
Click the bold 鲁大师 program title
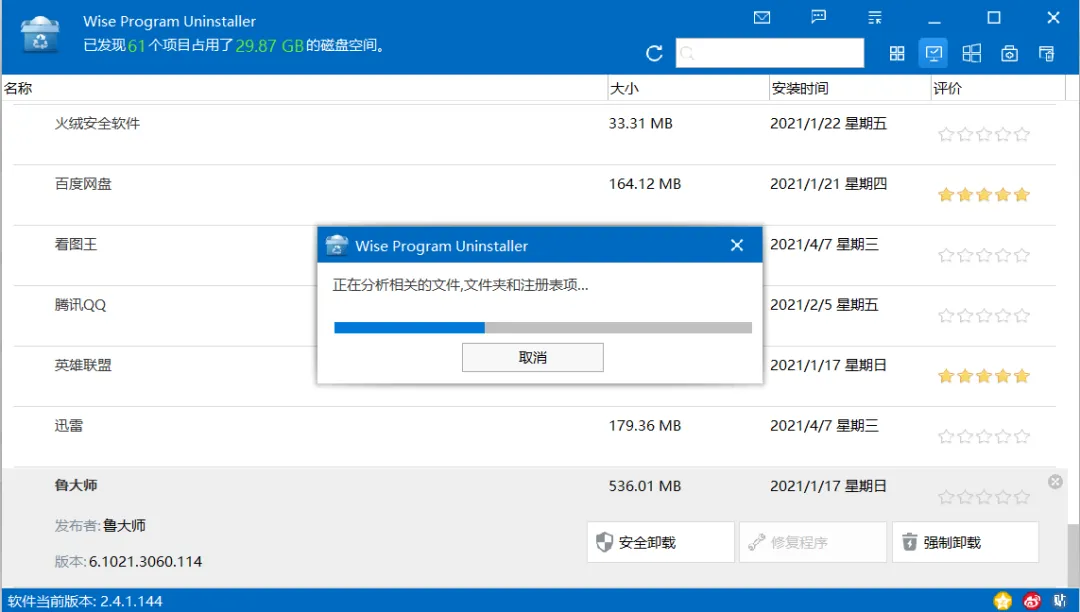coord(76,485)
